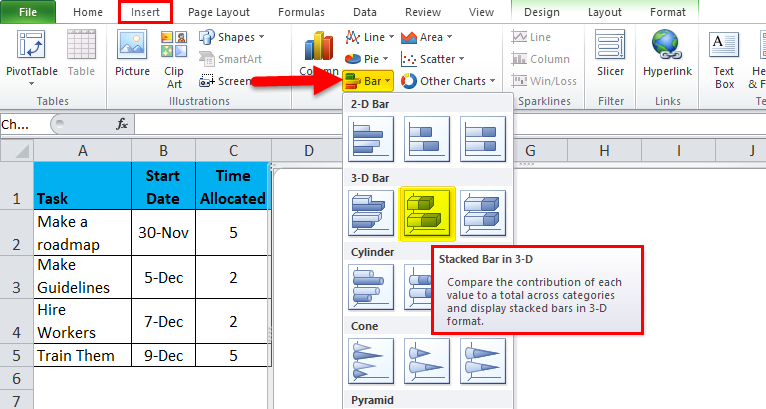Viewport: 766px width, 409px height.
Task: Select cell 'Make a roadmap'
Action: (83, 233)
